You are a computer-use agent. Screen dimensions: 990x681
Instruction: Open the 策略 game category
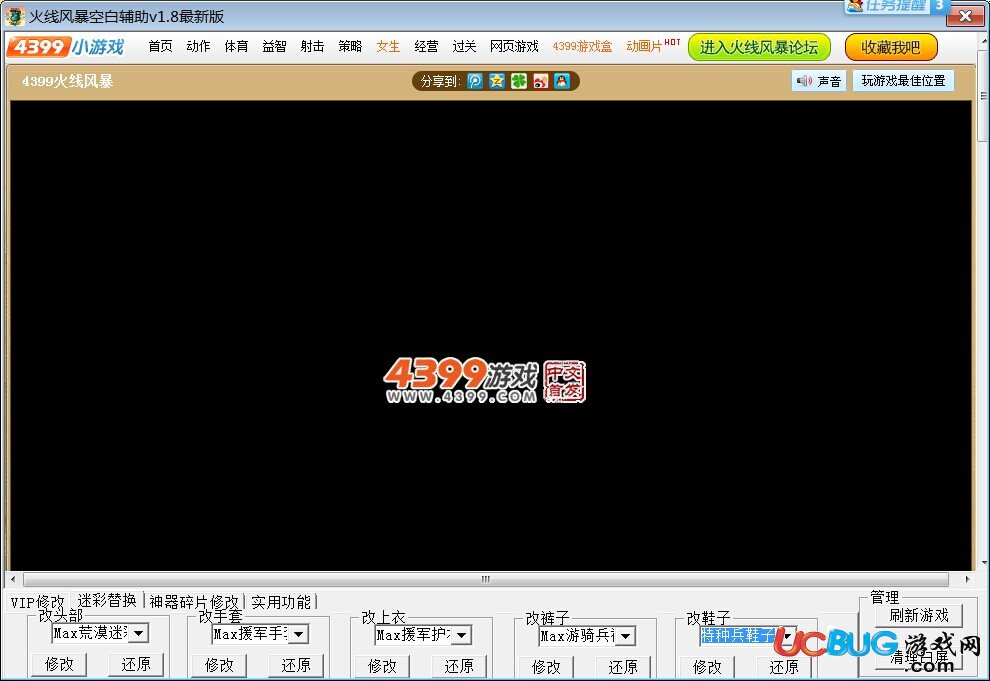[x=350, y=46]
